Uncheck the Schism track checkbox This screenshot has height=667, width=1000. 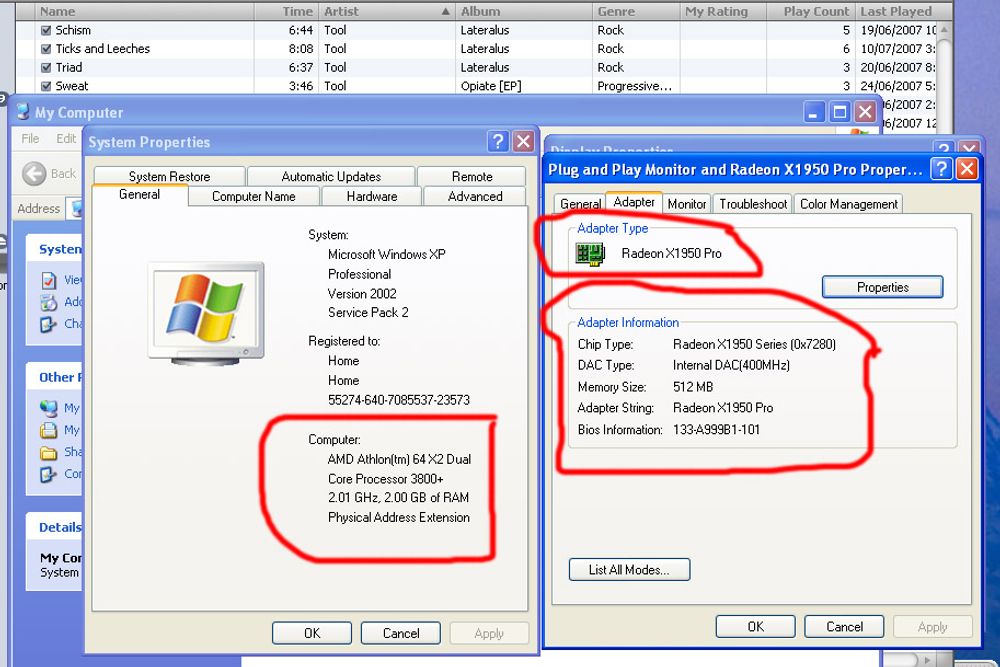(46, 30)
